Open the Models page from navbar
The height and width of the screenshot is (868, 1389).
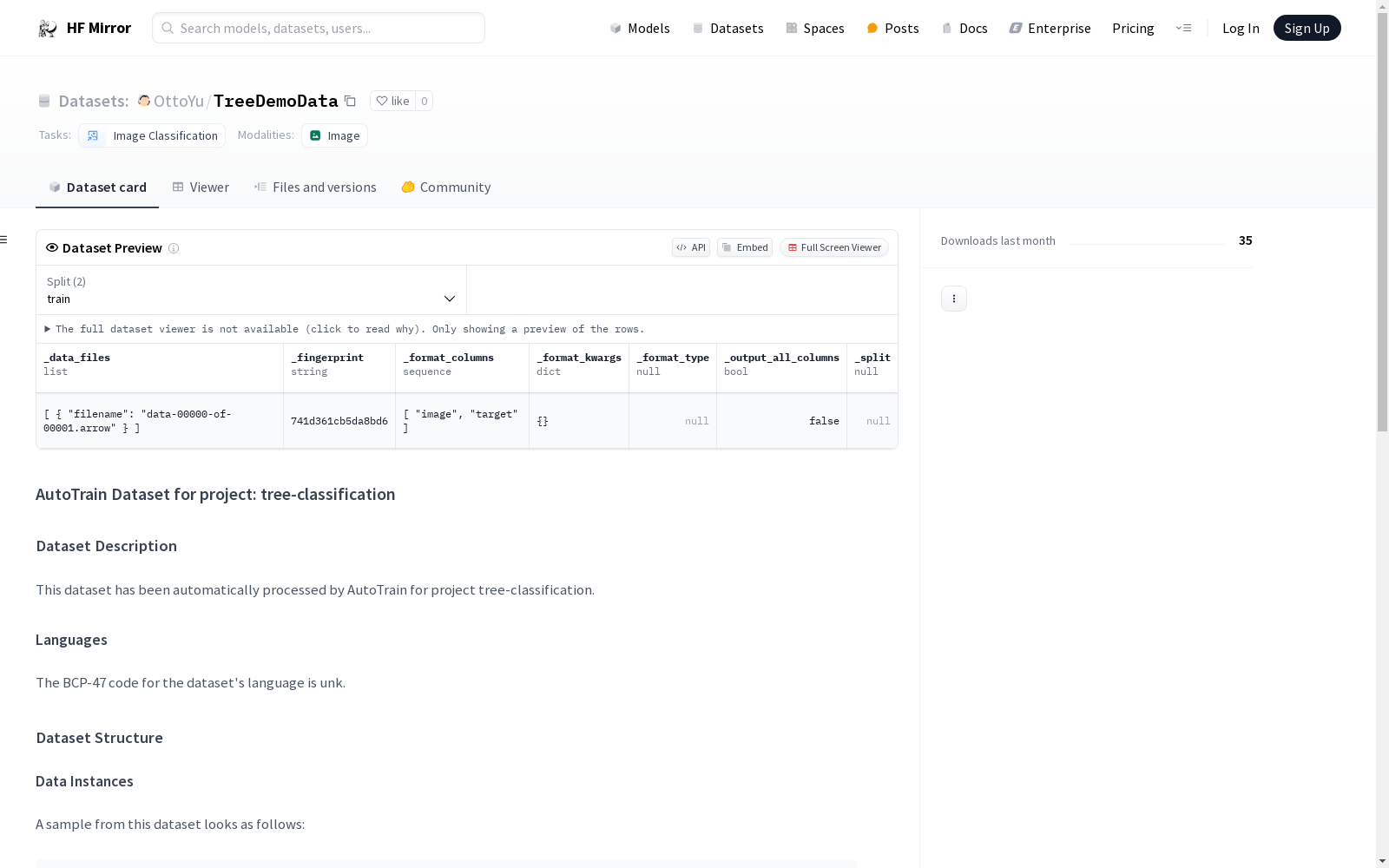click(640, 28)
